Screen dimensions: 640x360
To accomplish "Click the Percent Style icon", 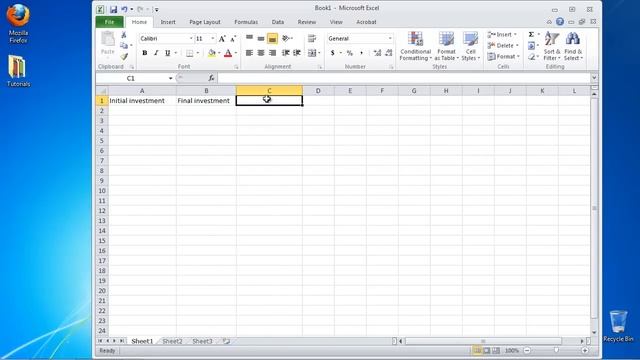I will pyautogui.click(x=350, y=53).
